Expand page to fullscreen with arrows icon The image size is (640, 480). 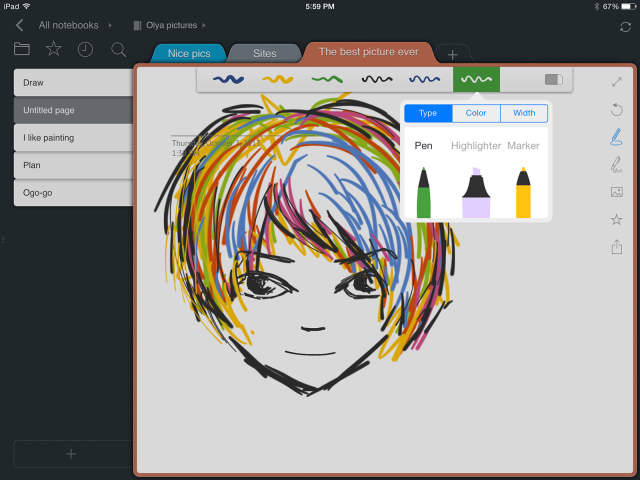(x=616, y=82)
